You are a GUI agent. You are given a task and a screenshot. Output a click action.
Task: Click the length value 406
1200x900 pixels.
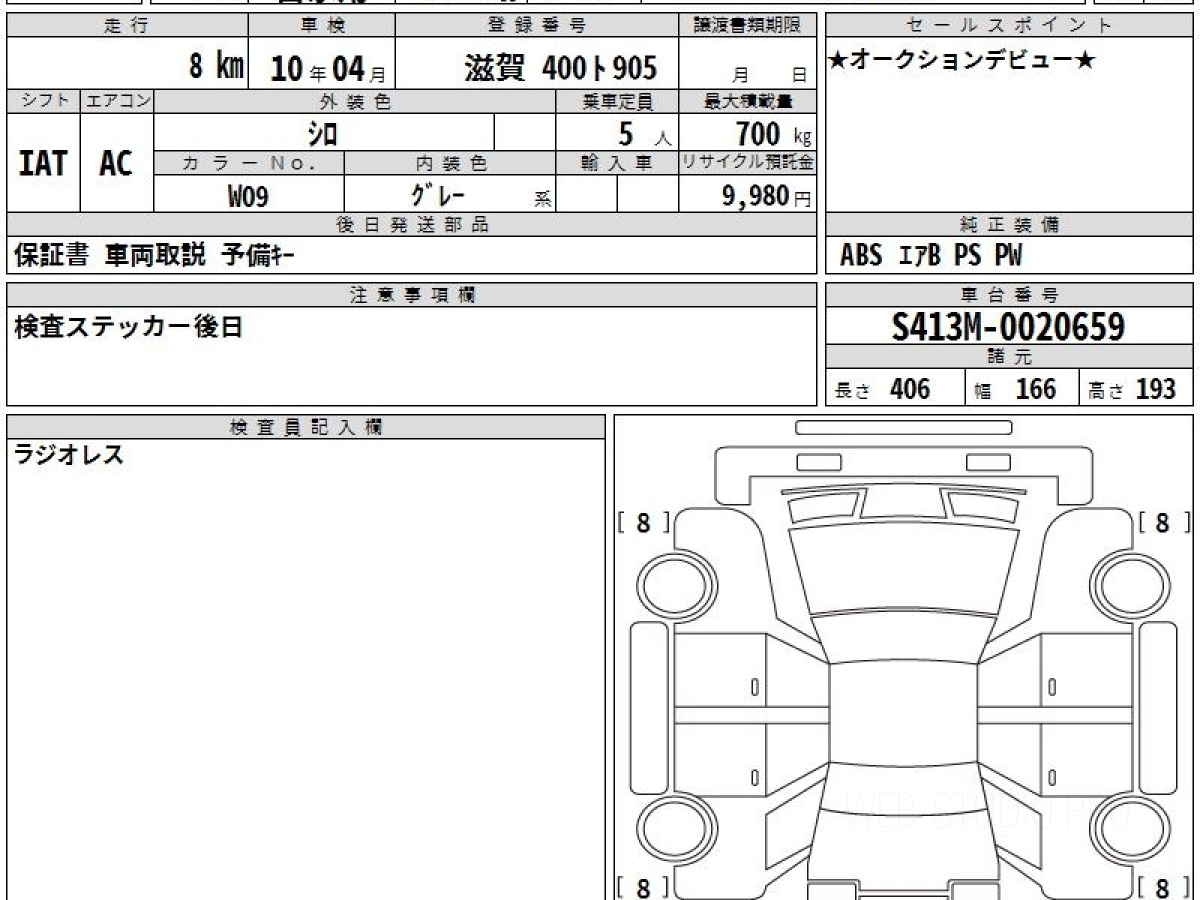pyautogui.click(x=910, y=388)
